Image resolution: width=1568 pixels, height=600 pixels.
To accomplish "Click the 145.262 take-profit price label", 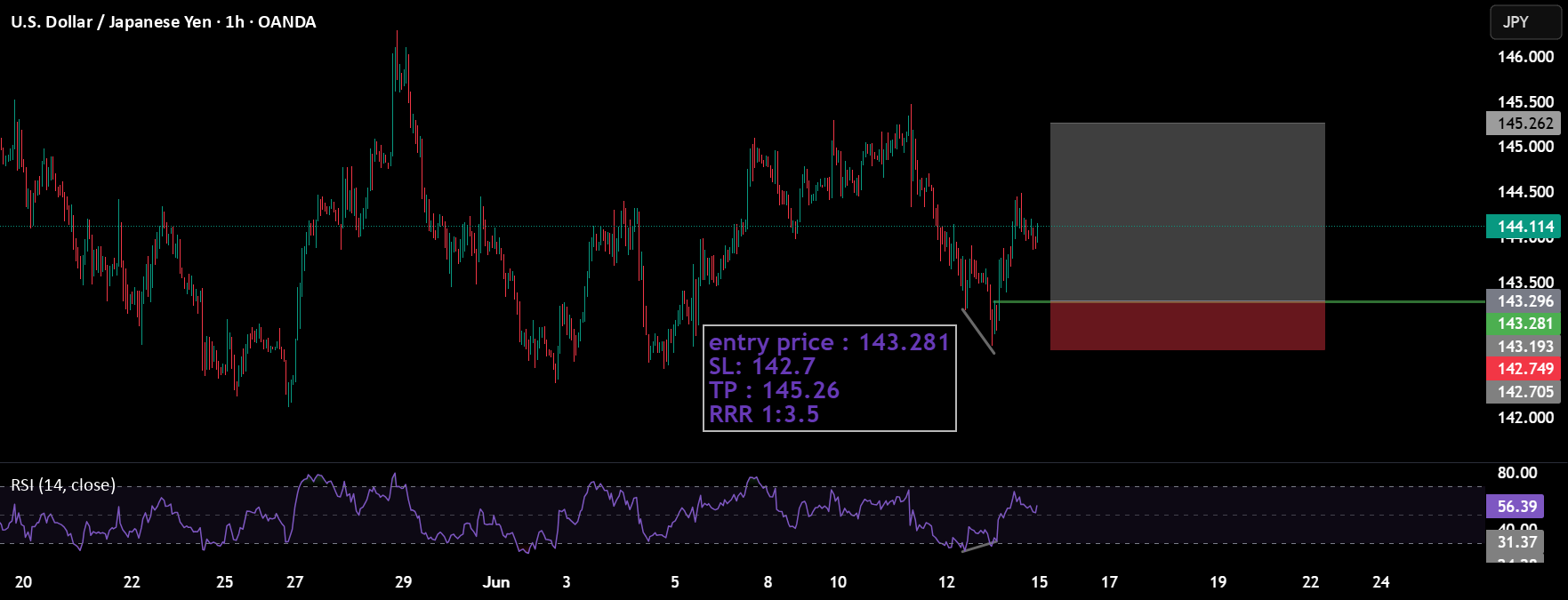I will point(1524,124).
